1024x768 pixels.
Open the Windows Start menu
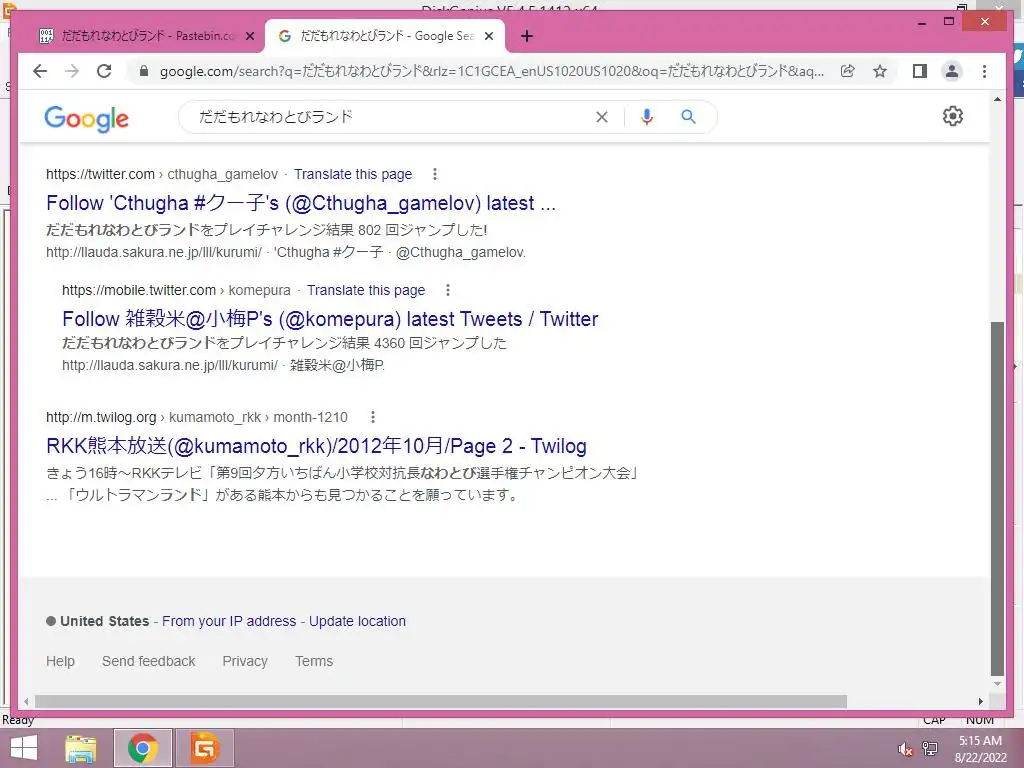coord(24,748)
